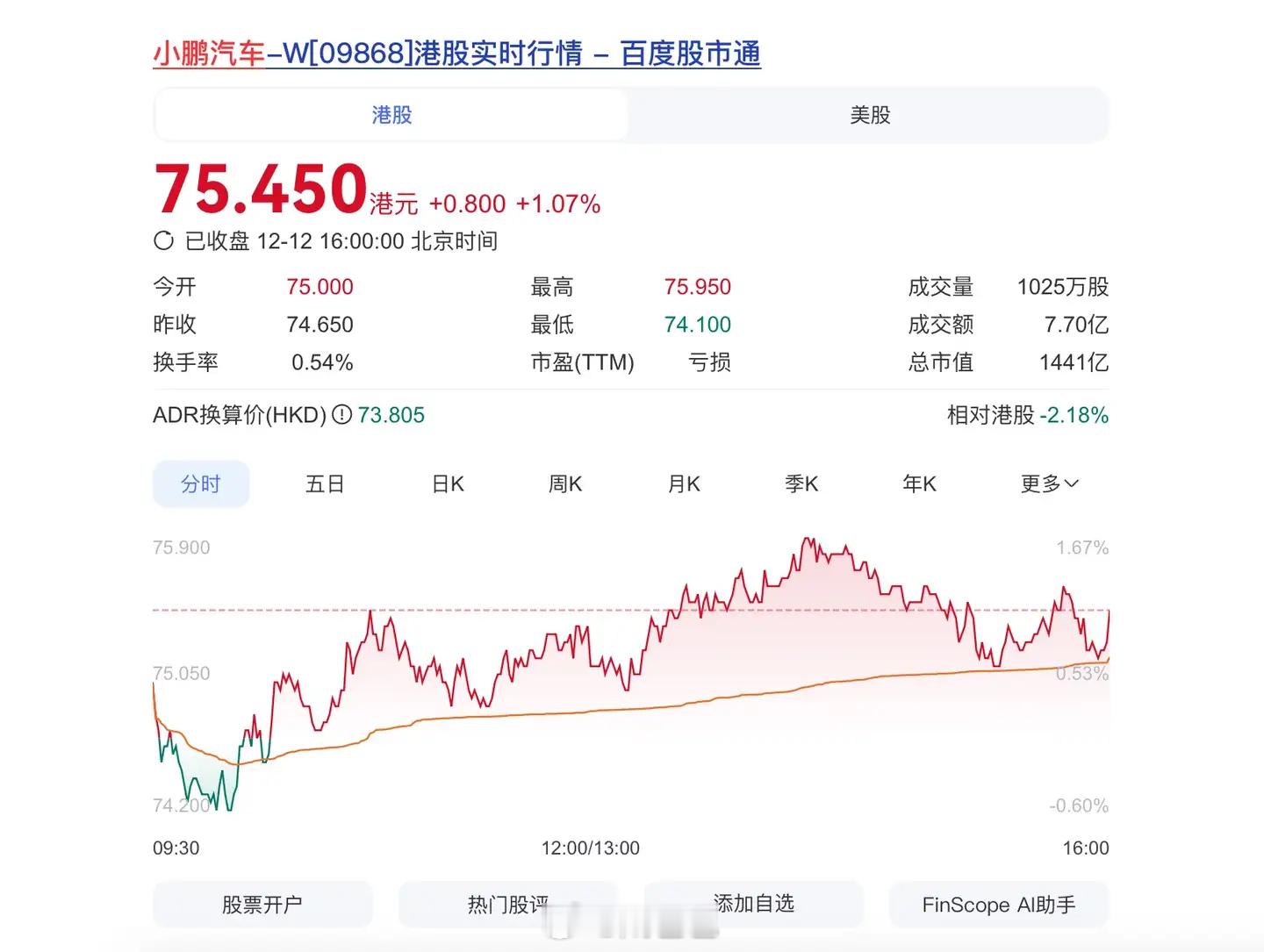Viewport: 1264px width, 952px height.
Task: Click the refresh circle icon beside 已收盘
Action: coord(164,240)
